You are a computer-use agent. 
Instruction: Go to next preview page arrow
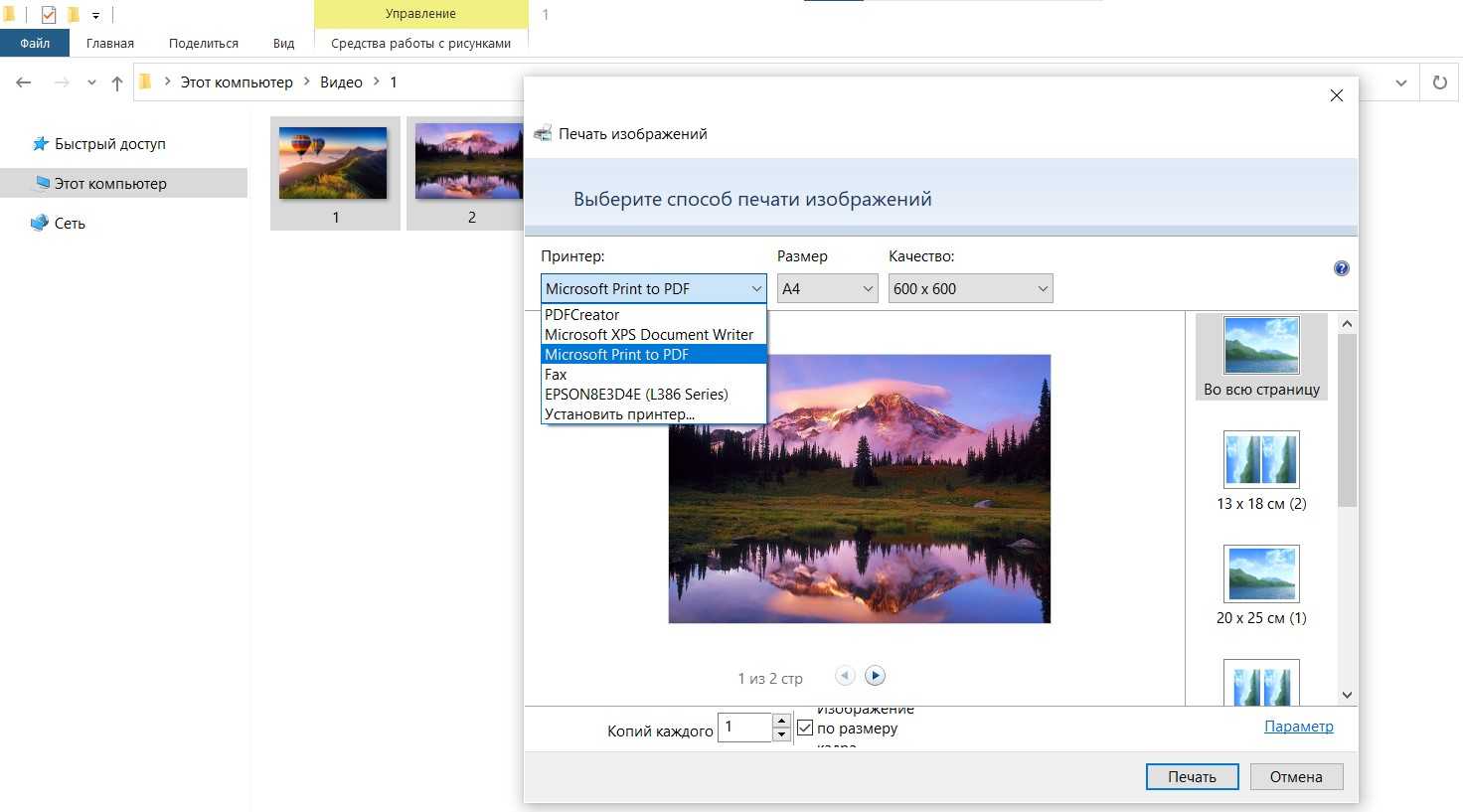(875, 676)
